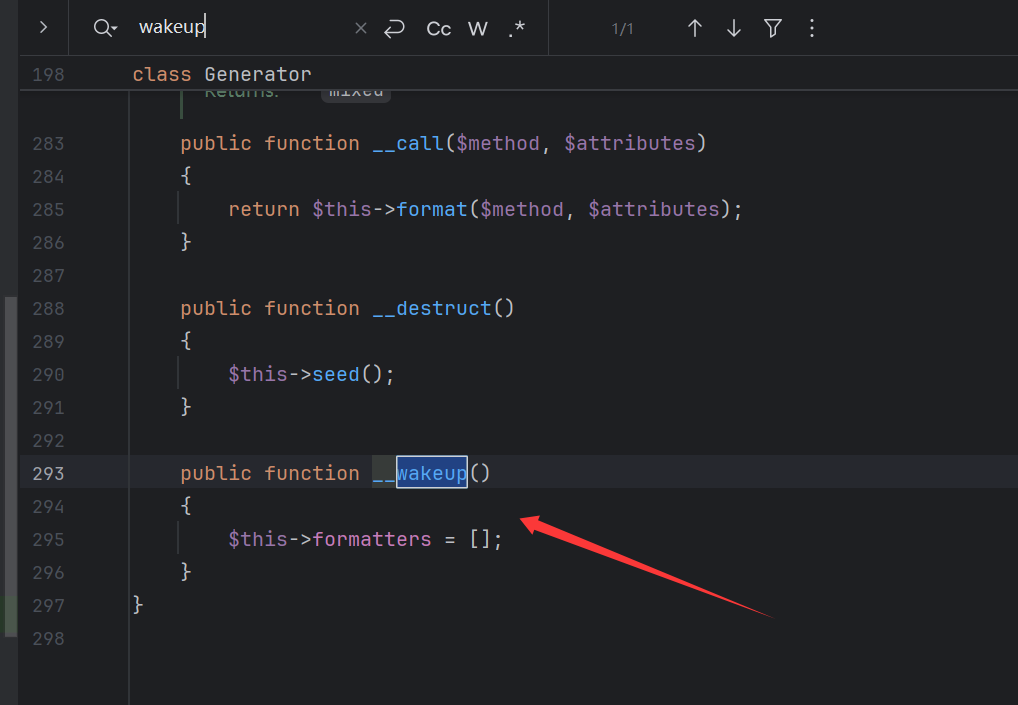Open the three-dot more options menu

tap(812, 29)
